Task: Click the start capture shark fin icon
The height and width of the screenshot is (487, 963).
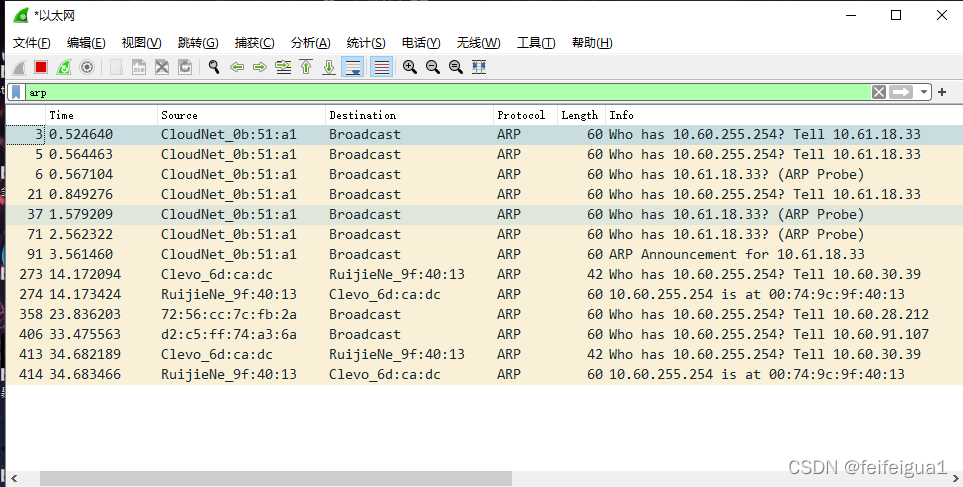Action: 19,67
